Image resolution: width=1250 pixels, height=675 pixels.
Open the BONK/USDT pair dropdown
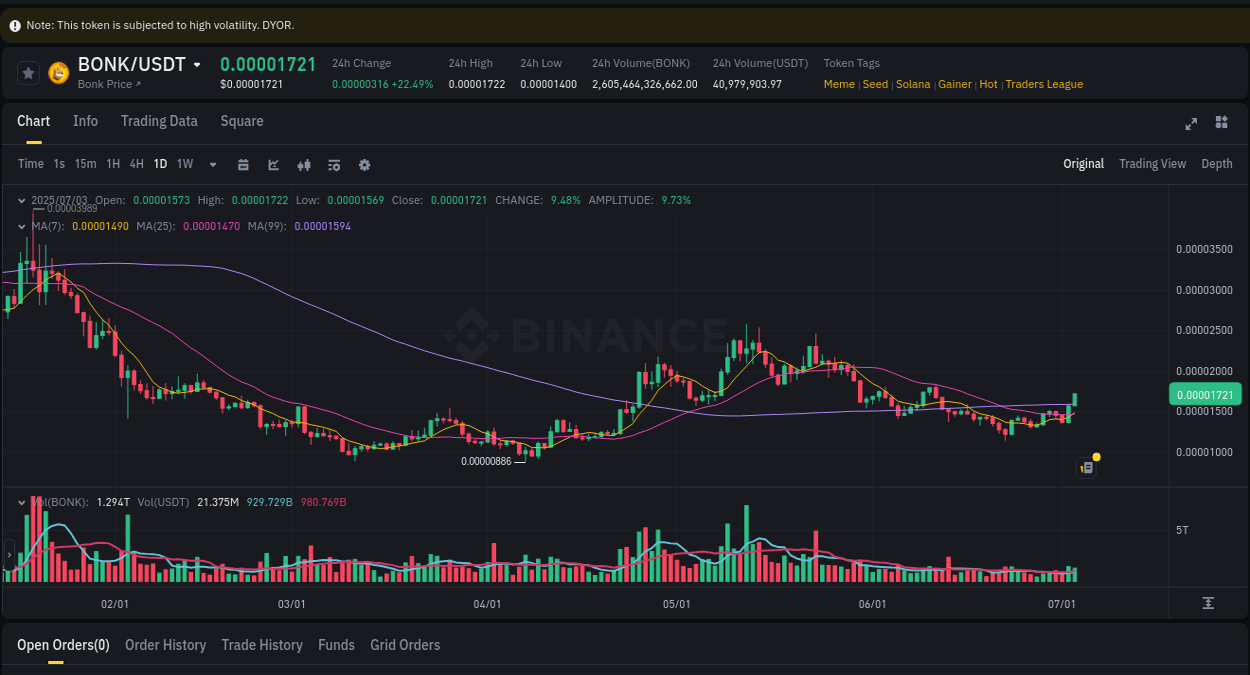(x=197, y=64)
